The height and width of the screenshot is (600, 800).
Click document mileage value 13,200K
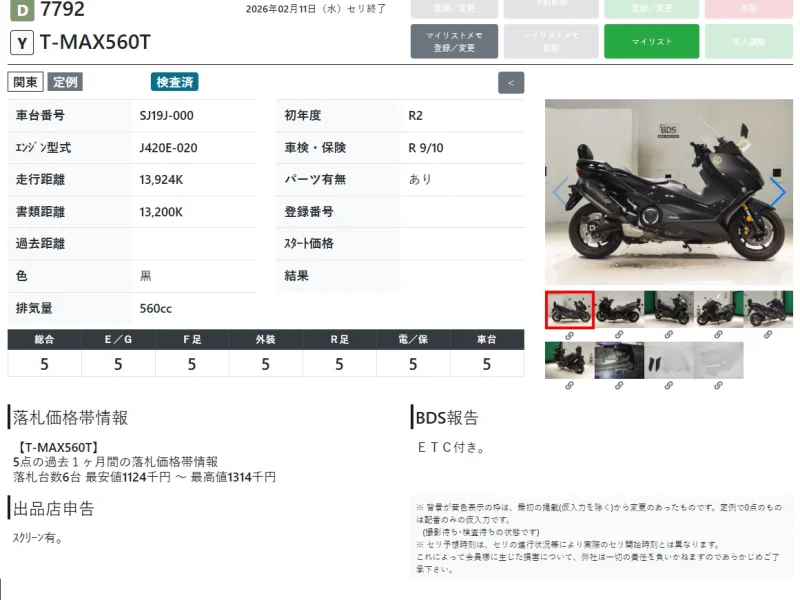(161, 212)
